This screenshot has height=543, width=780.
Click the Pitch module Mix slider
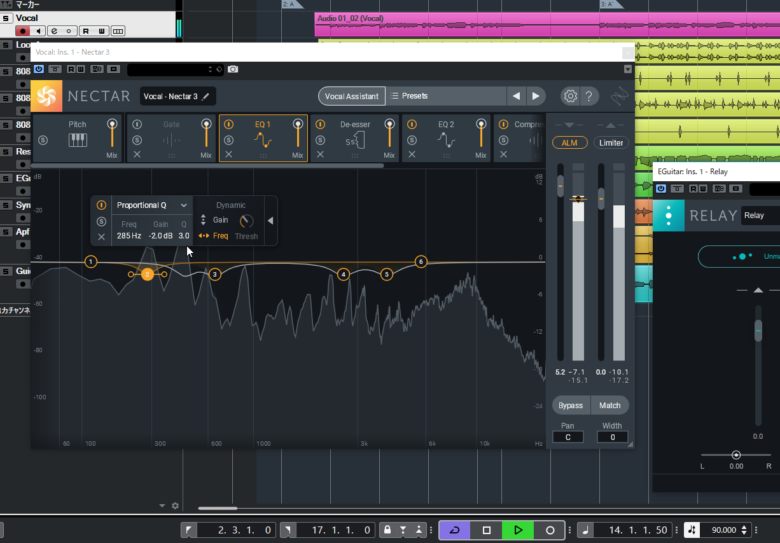pos(112,133)
